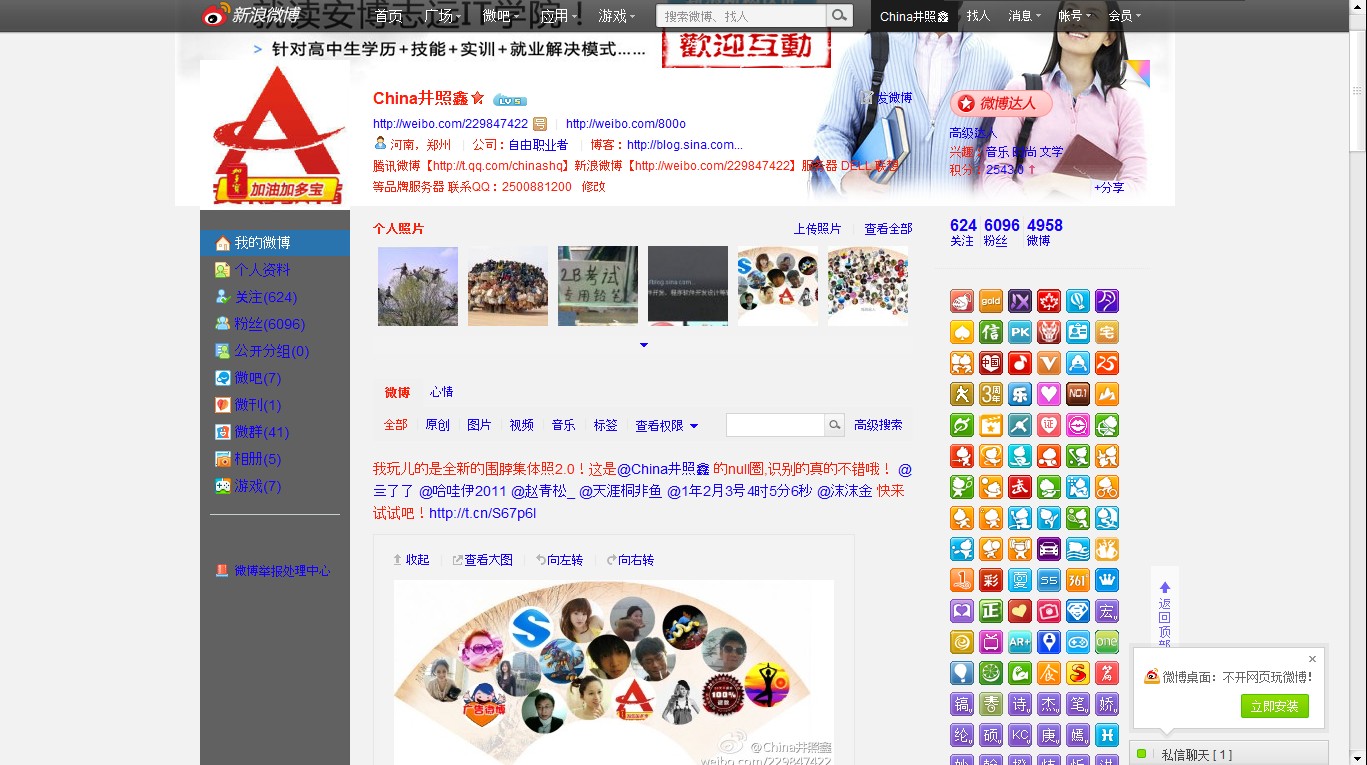Click the pink lips badge
The width and height of the screenshot is (1367, 765).
pyautogui.click(x=1078, y=425)
